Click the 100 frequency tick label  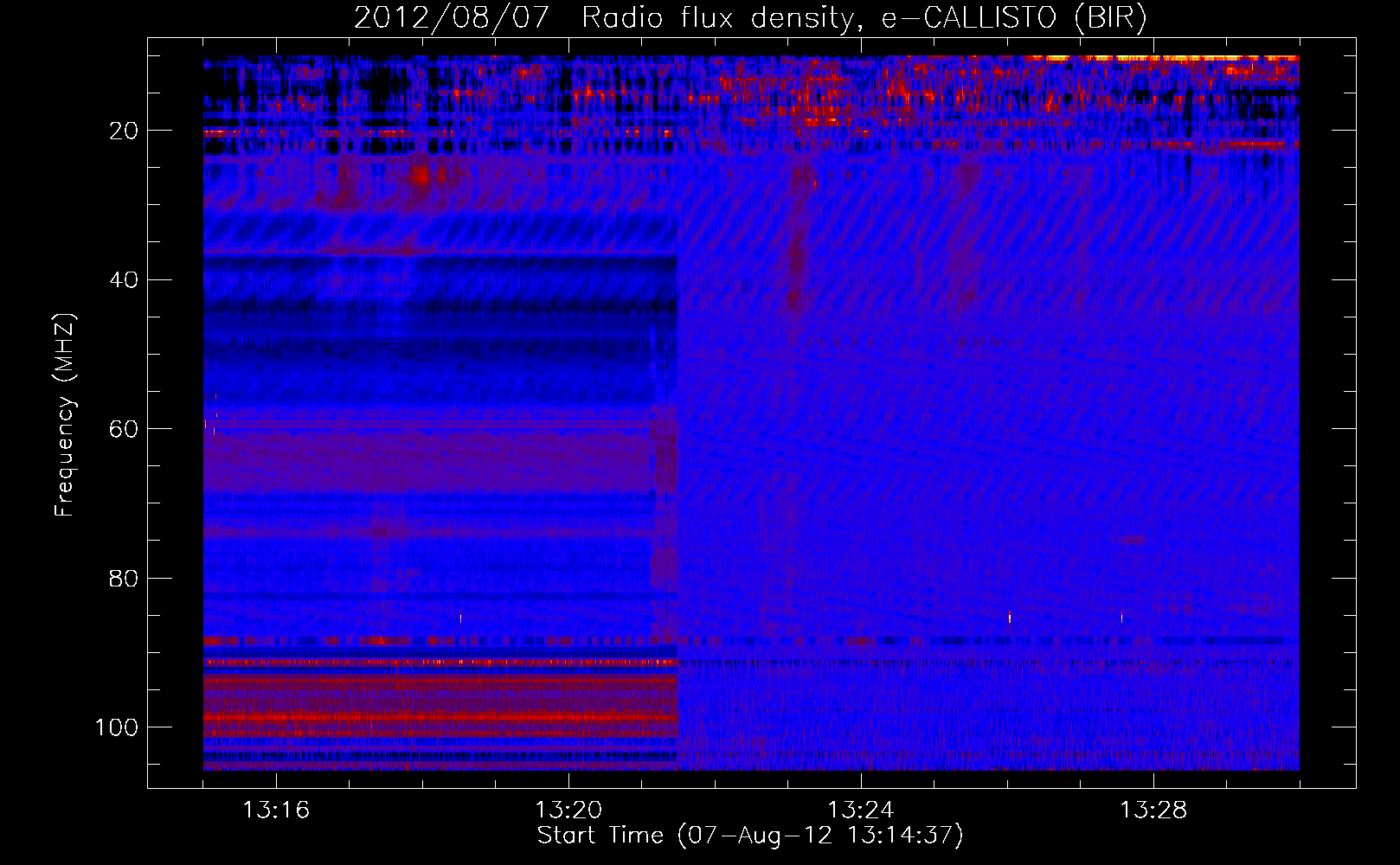click(117, 727)
